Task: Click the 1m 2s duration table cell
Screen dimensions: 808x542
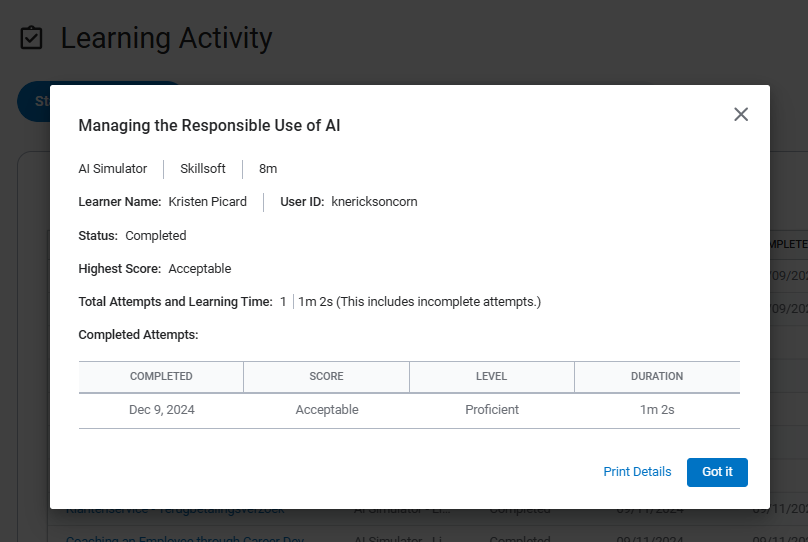Action: (x=657, y=410)
